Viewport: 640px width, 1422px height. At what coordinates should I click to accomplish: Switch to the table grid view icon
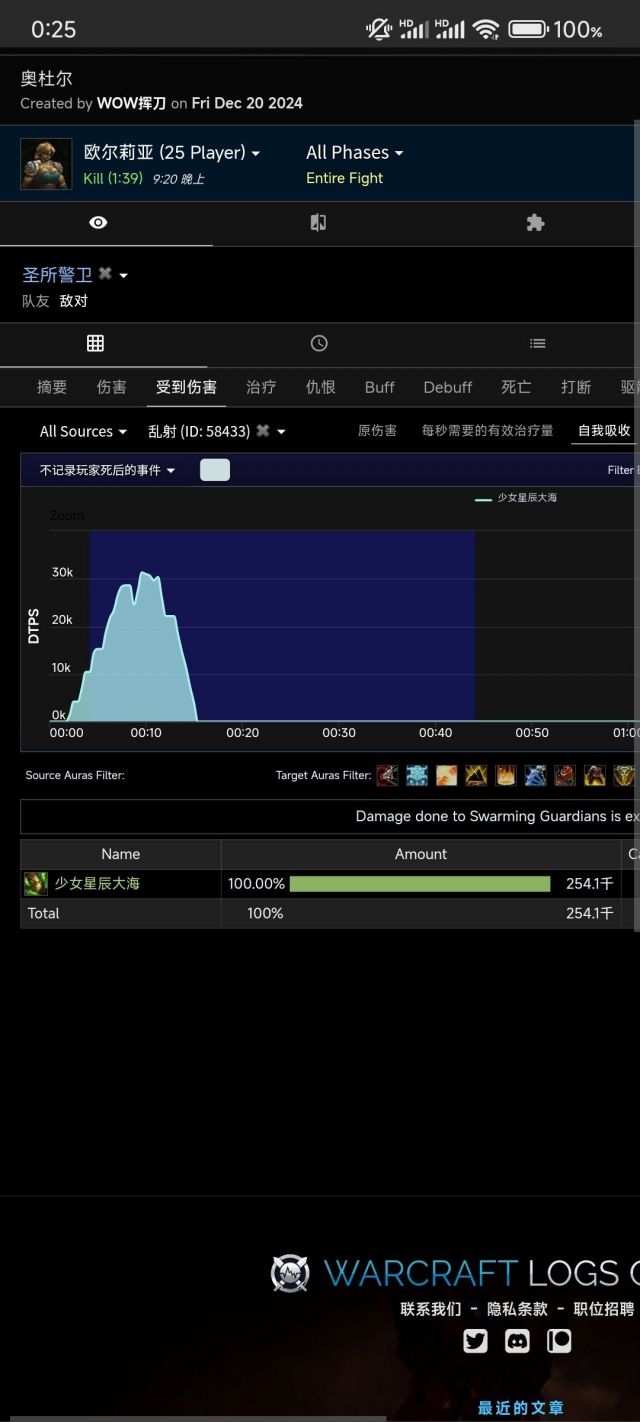[x=95, y=343]
